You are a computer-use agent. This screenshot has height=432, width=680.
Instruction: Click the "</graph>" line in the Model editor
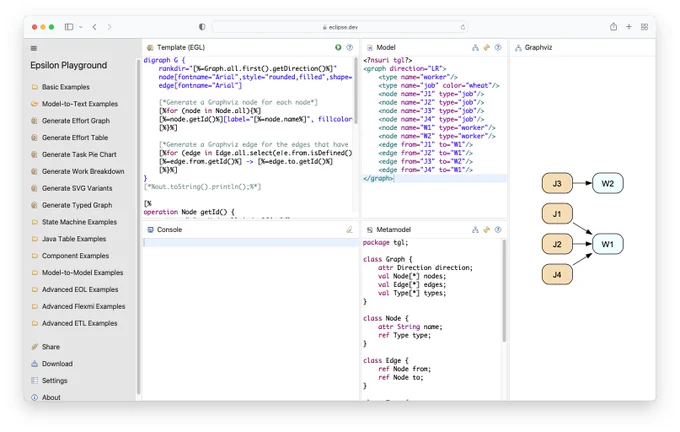pyautogui.click(x=378, y=179)
